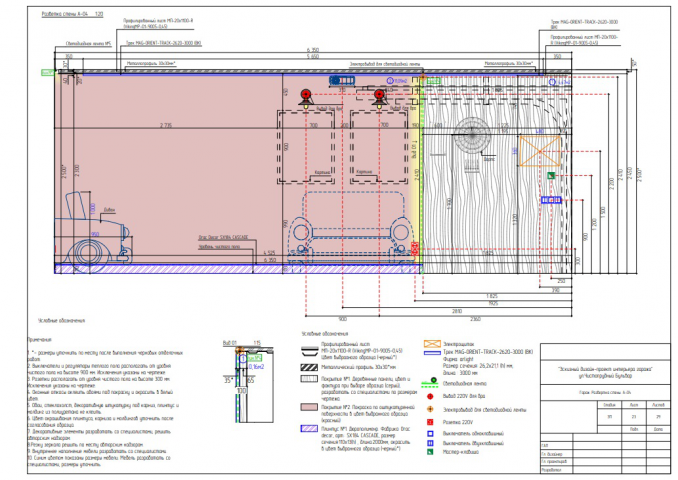This screenshot has height=480, width=678.
Task: Select the right dashed Картина frame
Action: 379,147
